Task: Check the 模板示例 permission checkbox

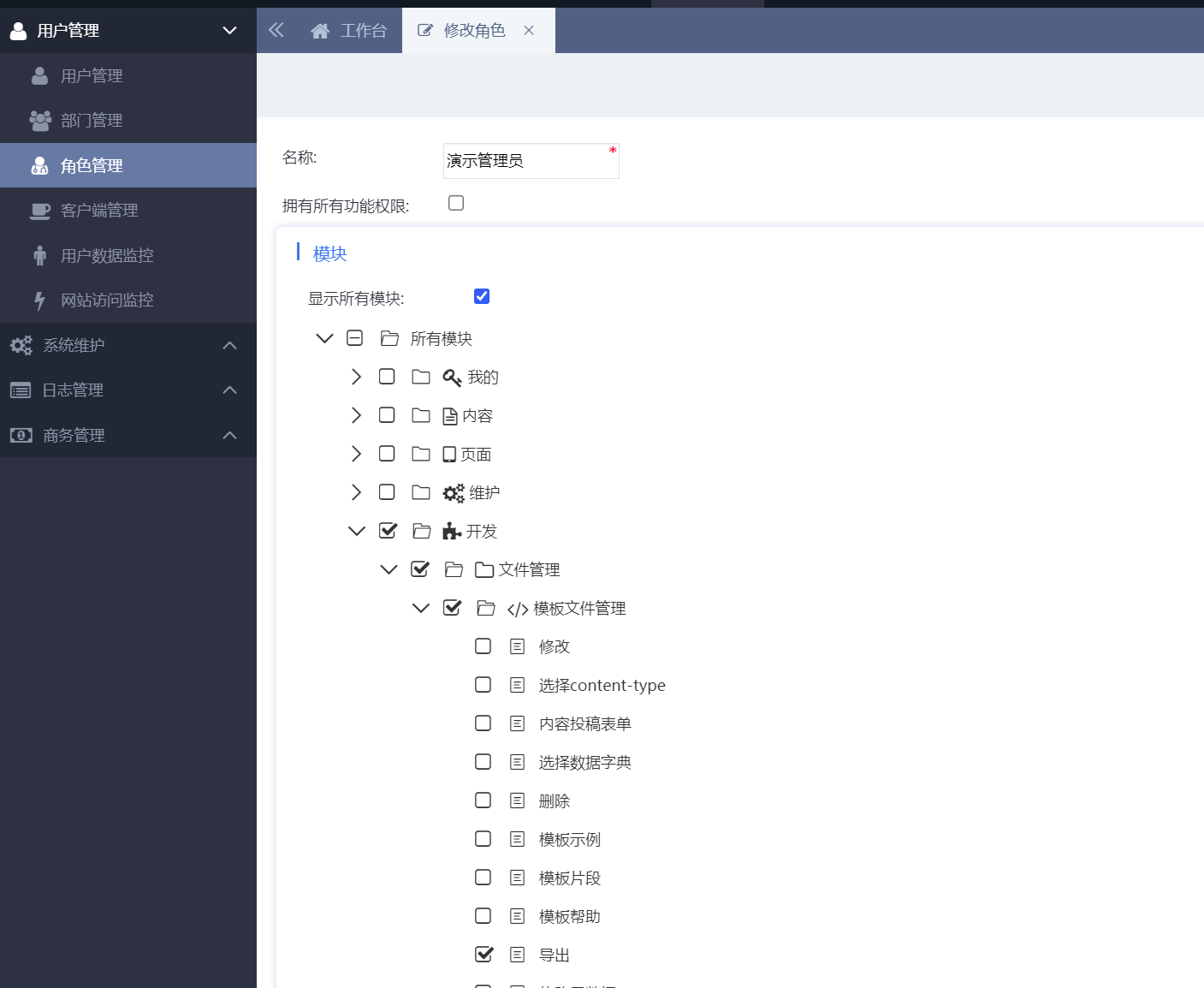Action: click(x=483, y=839)
